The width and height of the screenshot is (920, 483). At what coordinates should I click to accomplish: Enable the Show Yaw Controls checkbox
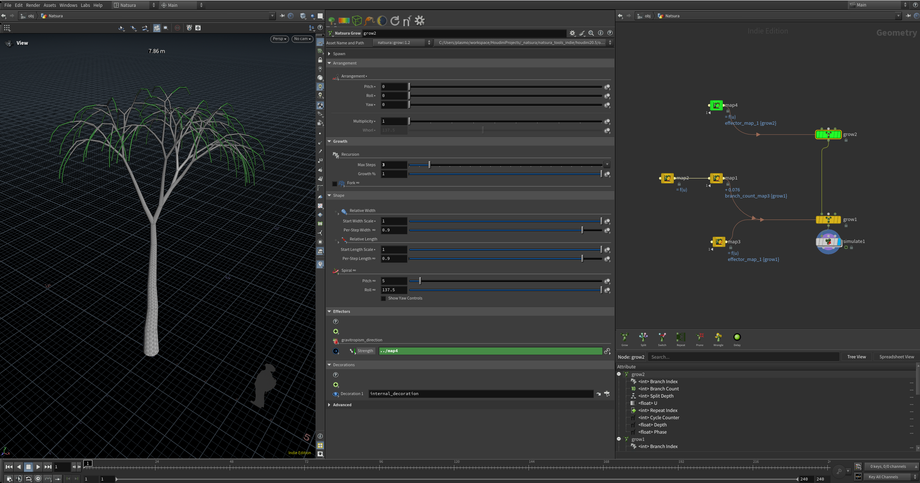383,298
